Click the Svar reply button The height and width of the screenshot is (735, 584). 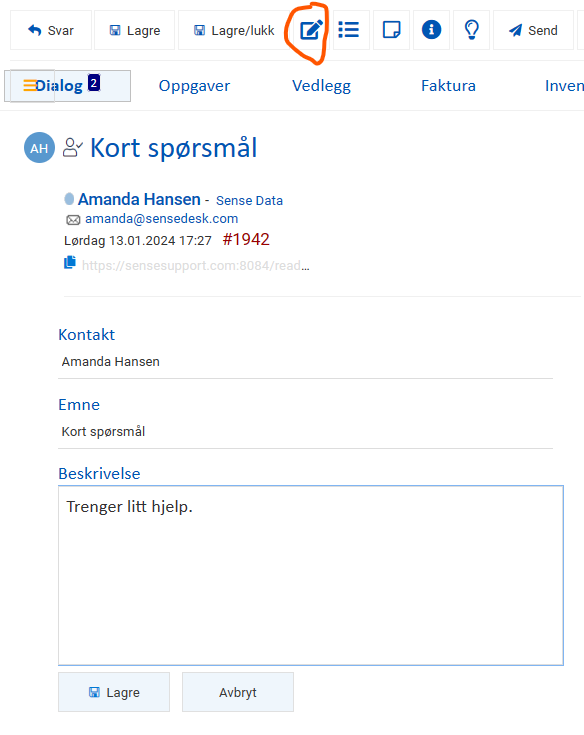click(x=51, y=30)
